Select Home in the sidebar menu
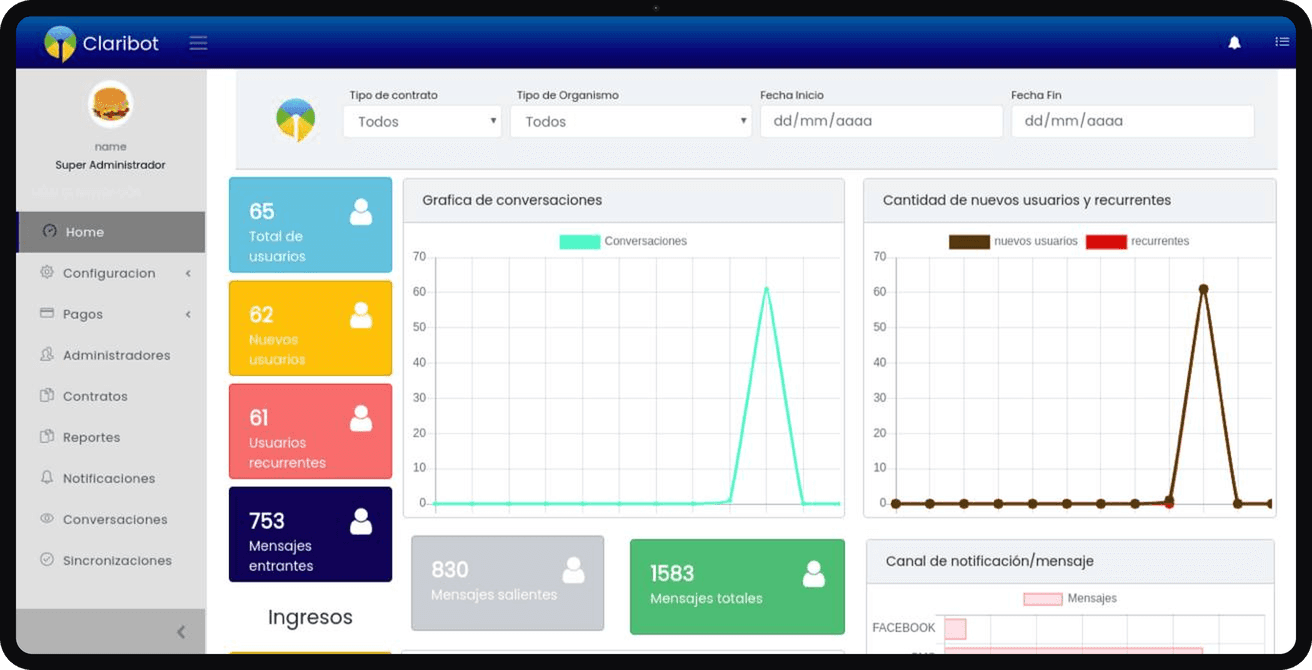The height and width of the screenshot is (670, 1312). (x=90, y=231)
